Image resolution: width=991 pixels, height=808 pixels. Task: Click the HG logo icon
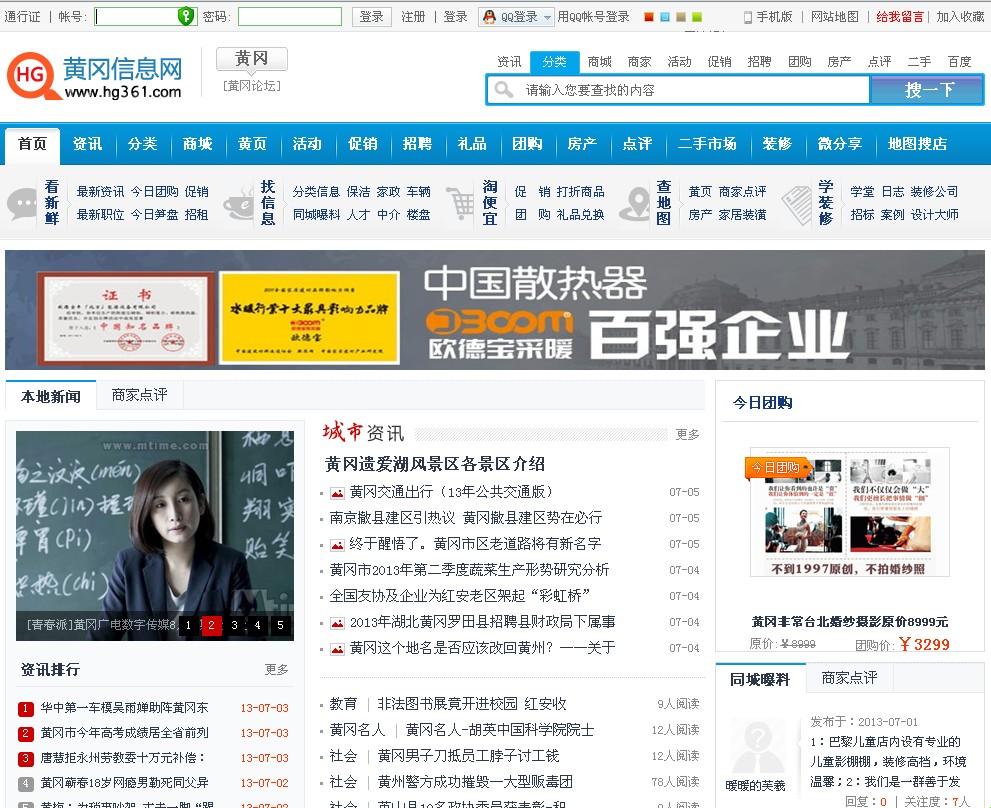[x=30, y=76]
